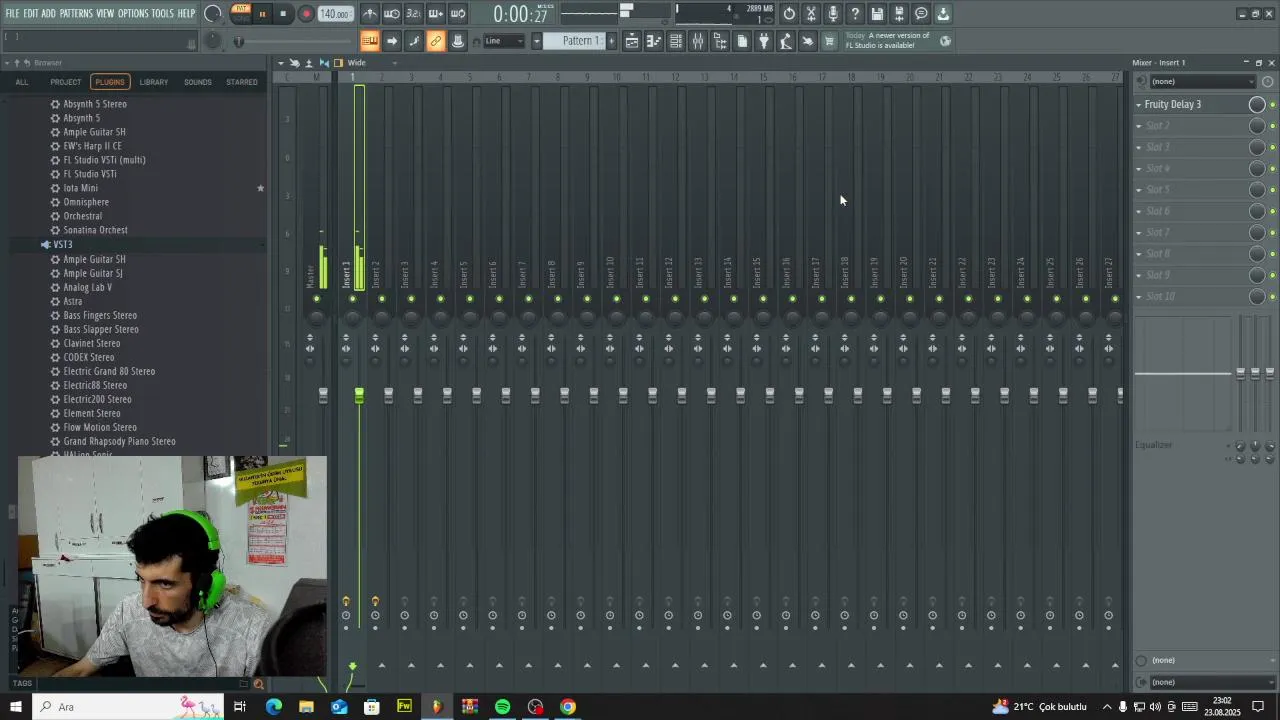Screen dimensions: 1280x720
Task: Click the search icon at browser bottom
Action: click(258, 684)
